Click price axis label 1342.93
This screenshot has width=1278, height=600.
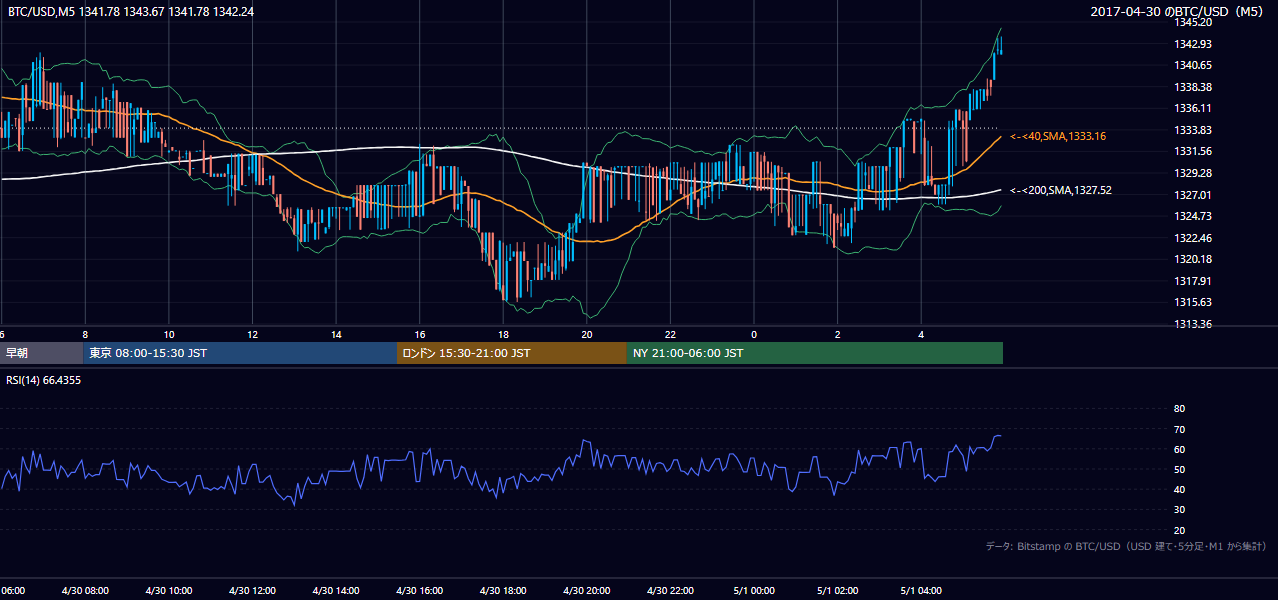point(1194,44)
